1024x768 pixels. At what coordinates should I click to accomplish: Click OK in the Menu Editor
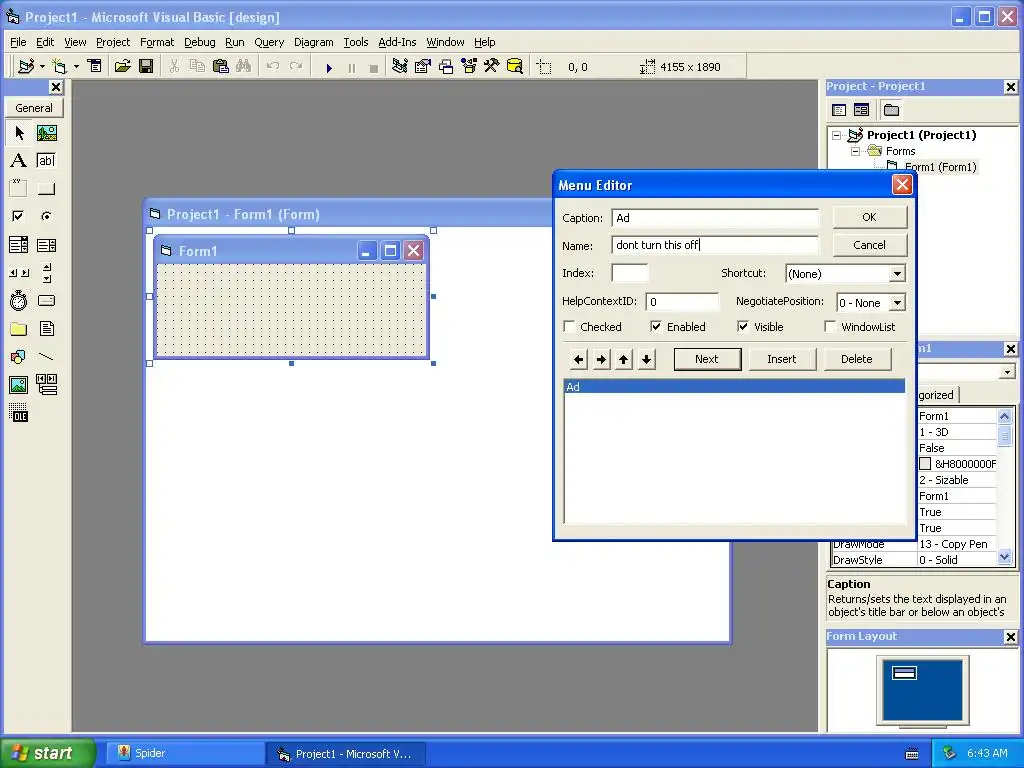pos(869,217)
